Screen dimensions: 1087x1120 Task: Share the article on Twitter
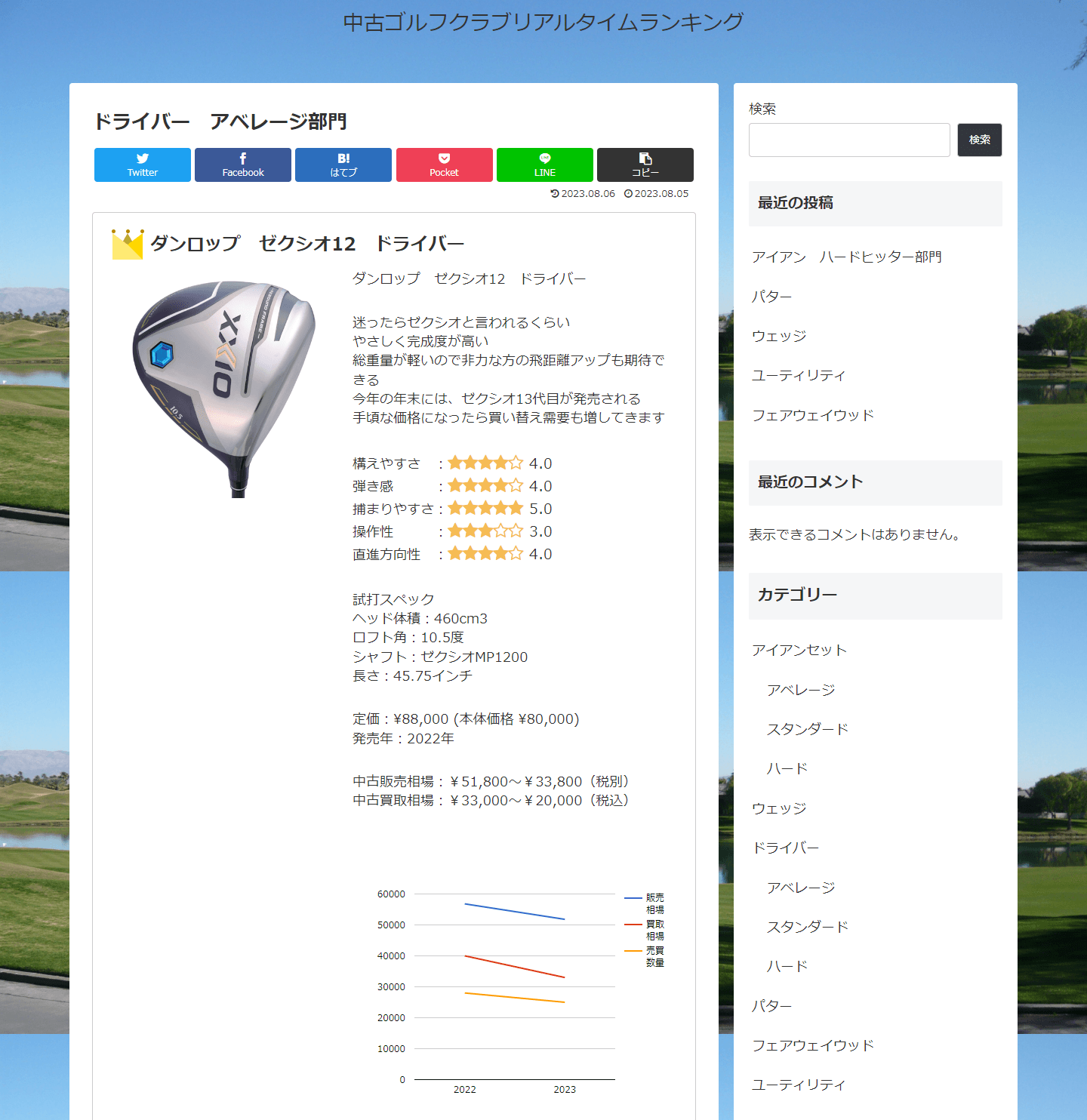(x=142, y=165)
